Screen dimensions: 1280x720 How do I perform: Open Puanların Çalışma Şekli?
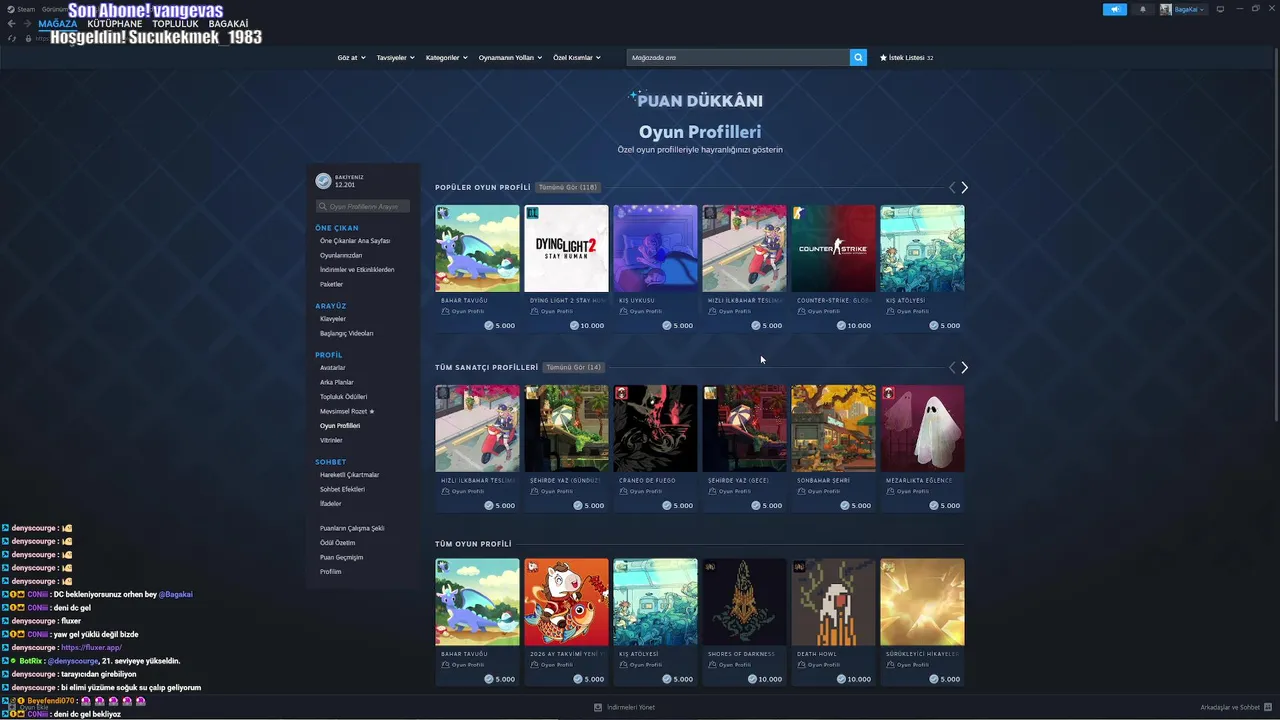[x=352, y=528]
